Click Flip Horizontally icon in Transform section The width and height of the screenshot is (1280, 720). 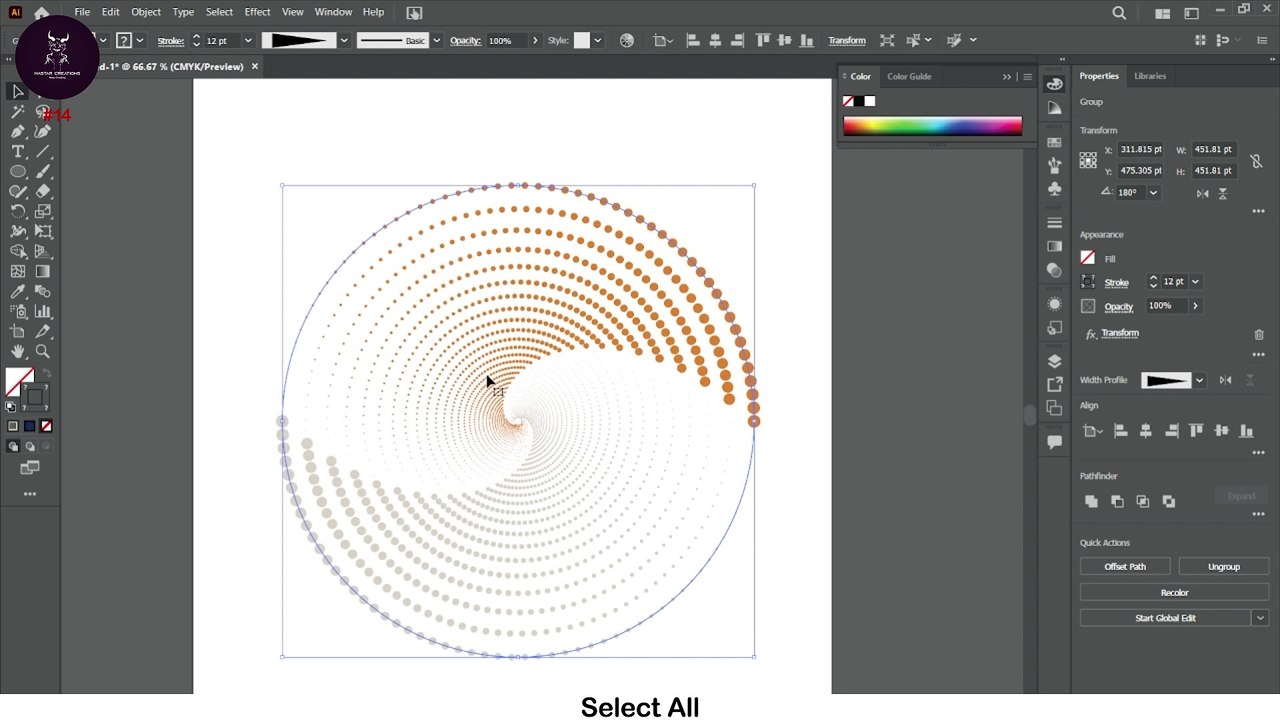tap(1202, 193)
